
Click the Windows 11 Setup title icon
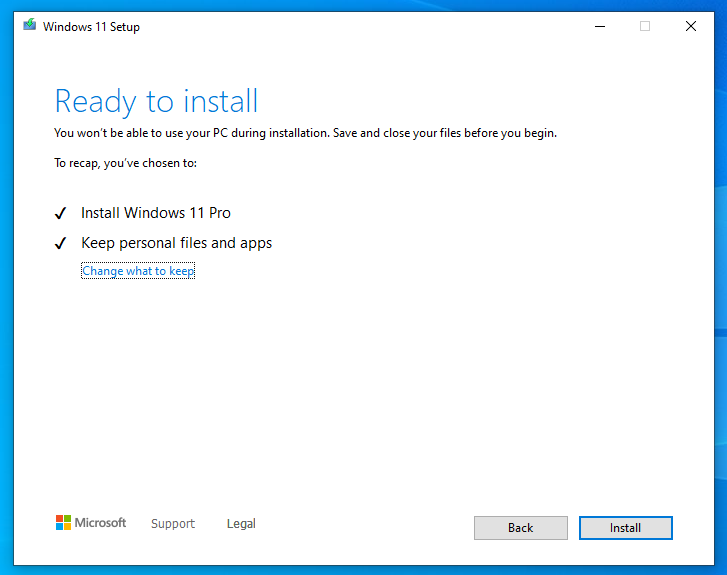30,25
